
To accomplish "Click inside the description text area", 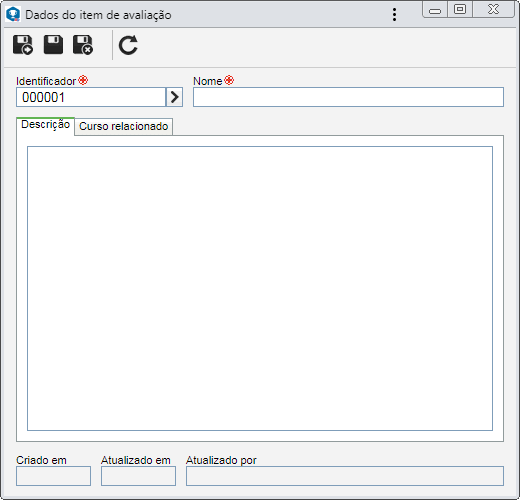I will pyautogui.click(x=260, y=288).
